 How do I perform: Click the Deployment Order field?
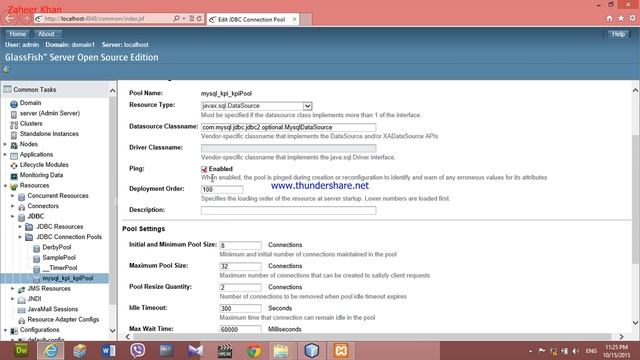pyautogui.click(x=222, y=189)
